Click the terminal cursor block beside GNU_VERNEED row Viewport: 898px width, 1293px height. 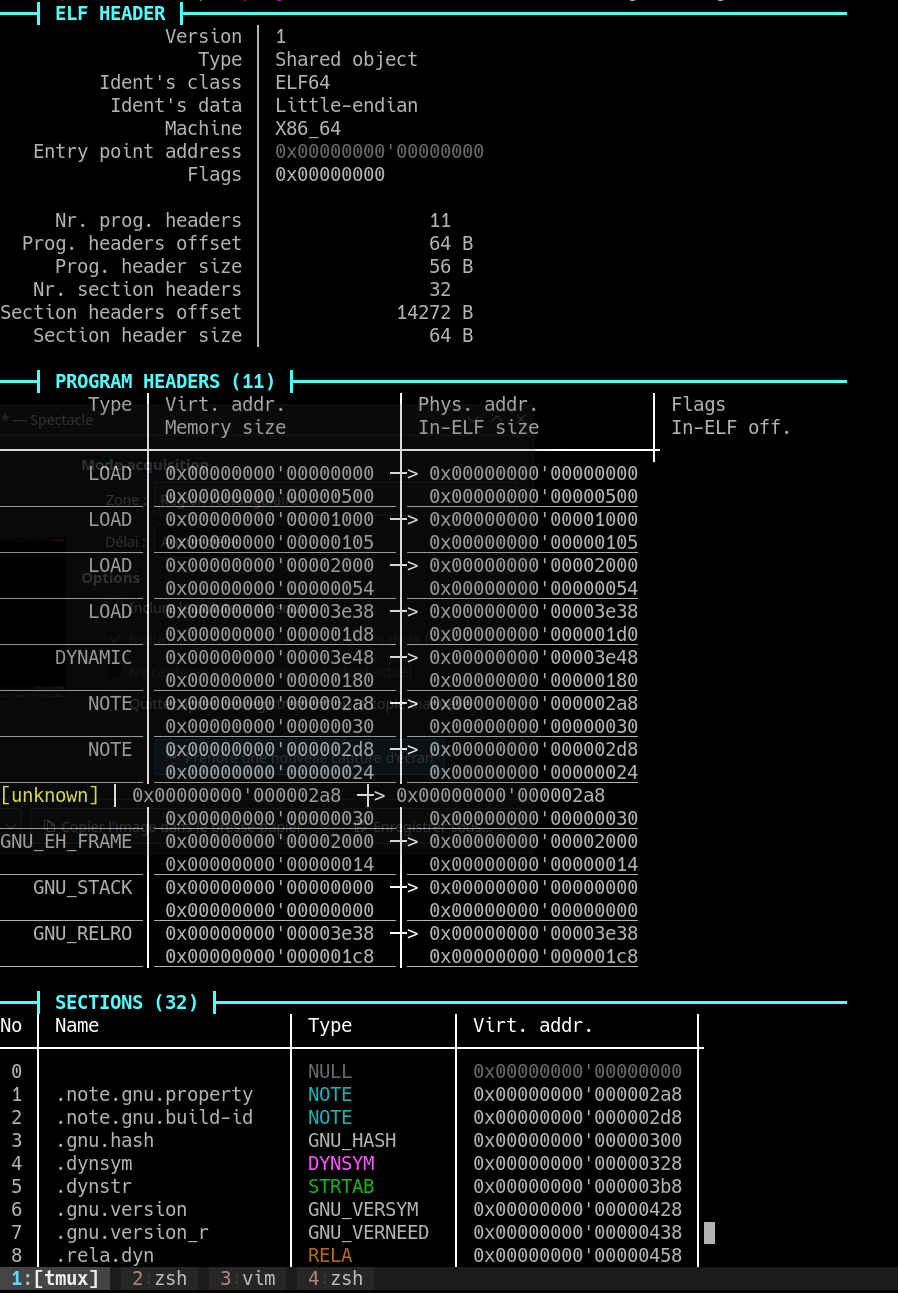709,1232
